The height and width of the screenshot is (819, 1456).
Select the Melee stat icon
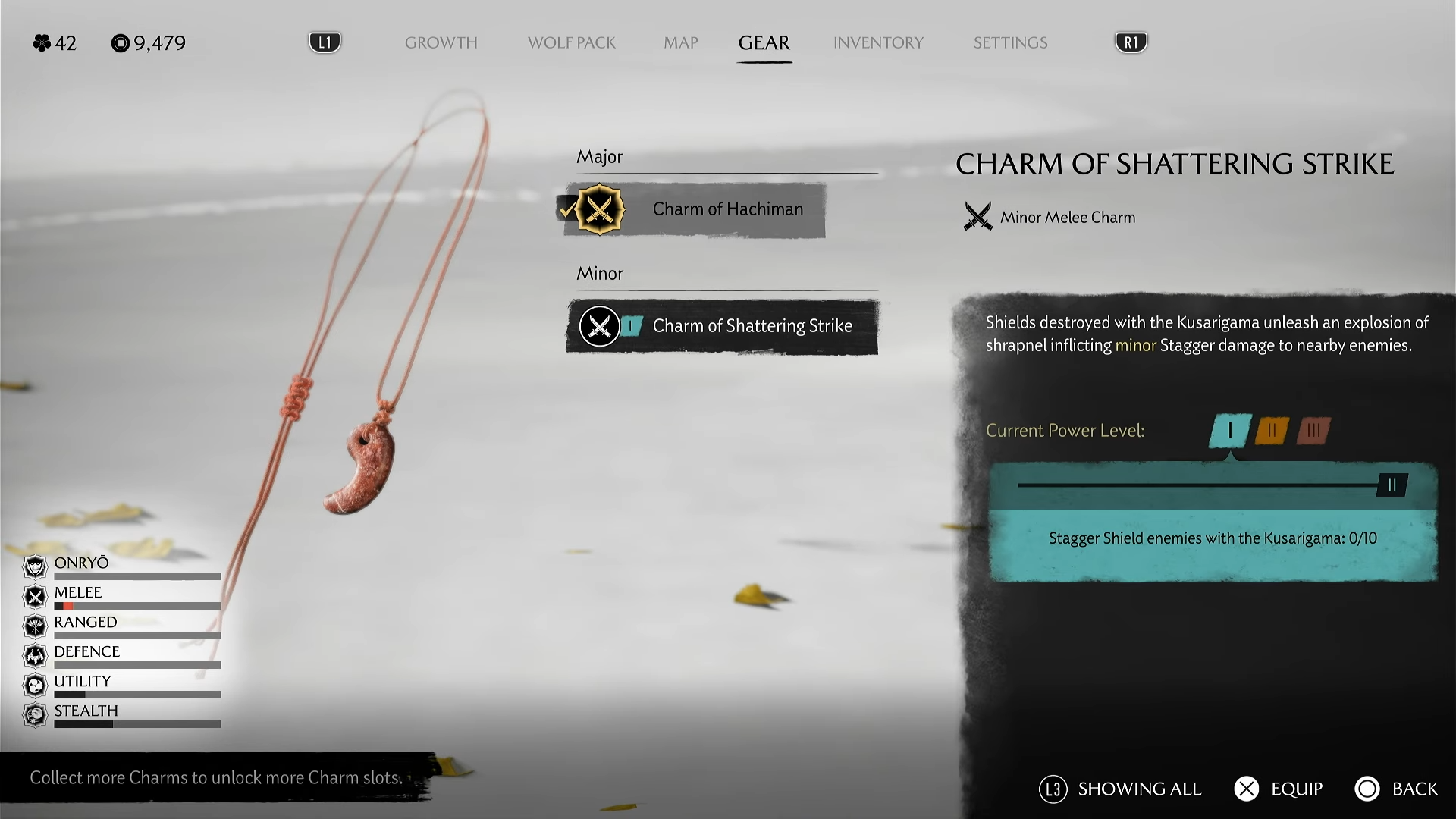(x=35, y=596)
